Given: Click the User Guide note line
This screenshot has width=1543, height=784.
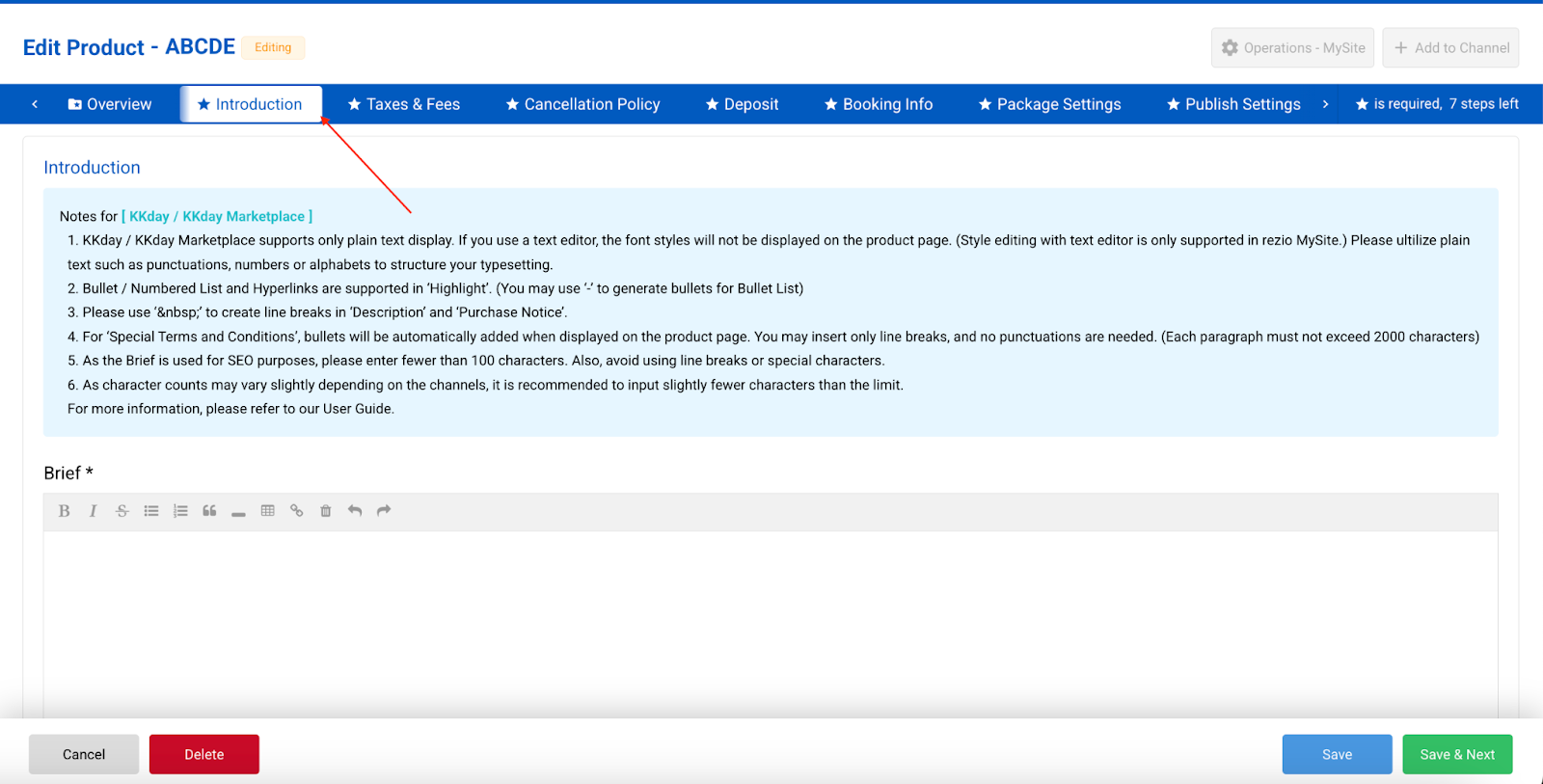Looking at the screenshot, I should pos(230,409).
